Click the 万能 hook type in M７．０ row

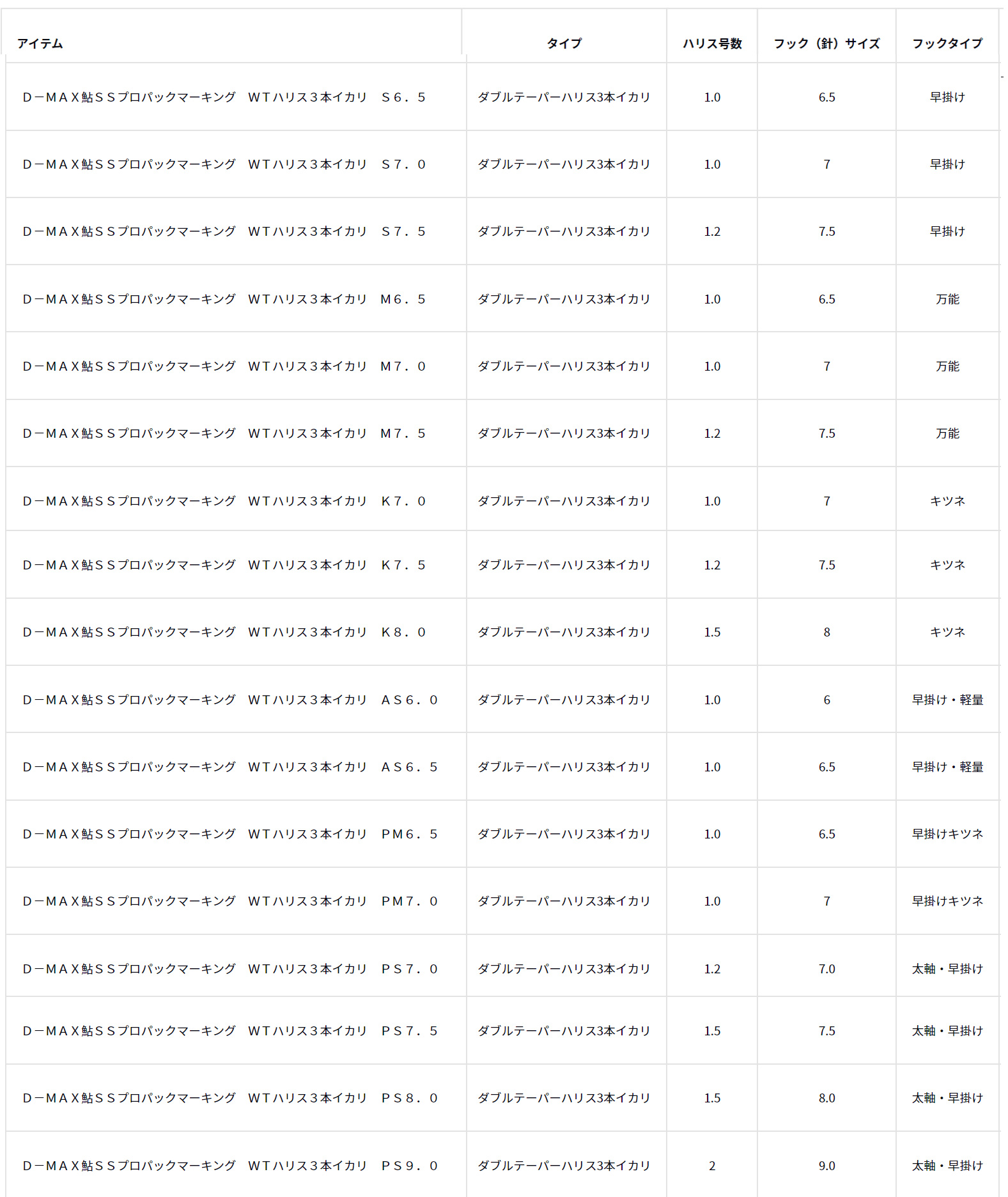947,366
